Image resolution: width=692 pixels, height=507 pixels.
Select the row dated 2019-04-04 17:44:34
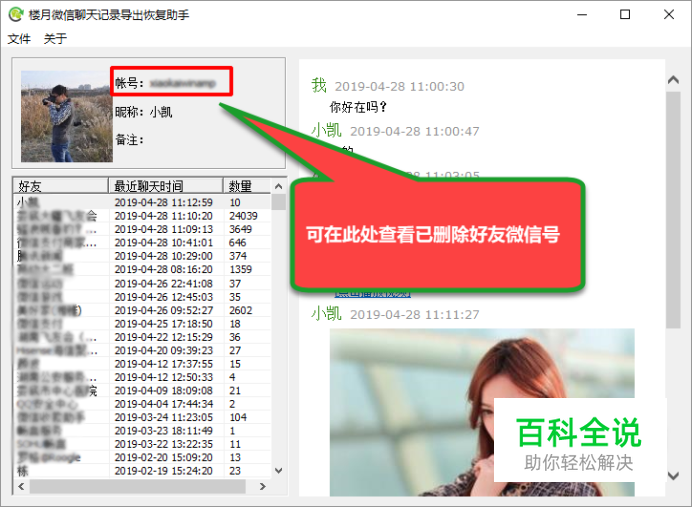pyautogui.click(x=142, y=404)
